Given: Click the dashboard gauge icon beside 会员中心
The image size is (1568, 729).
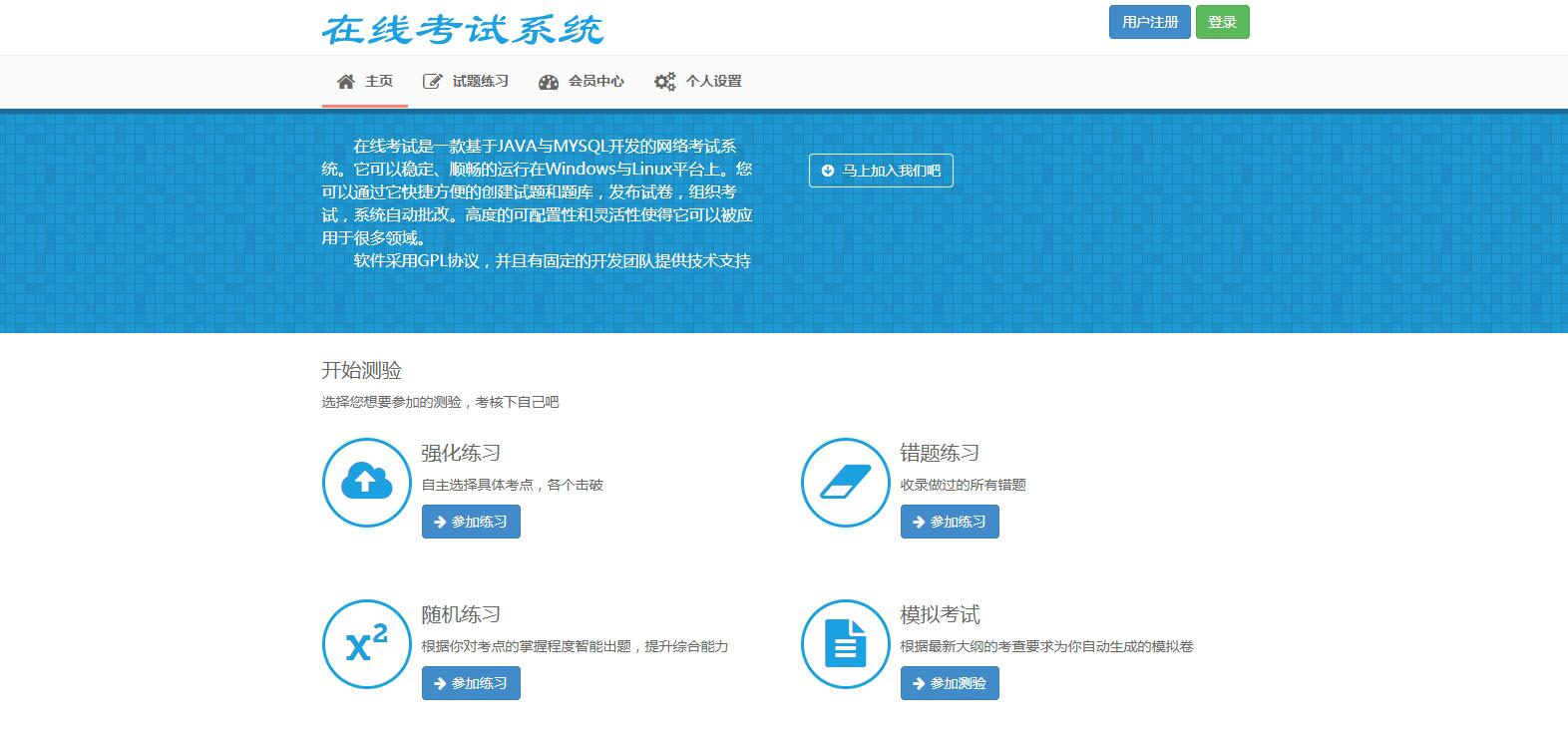Looking at the screenshot, I should (549, 82).
